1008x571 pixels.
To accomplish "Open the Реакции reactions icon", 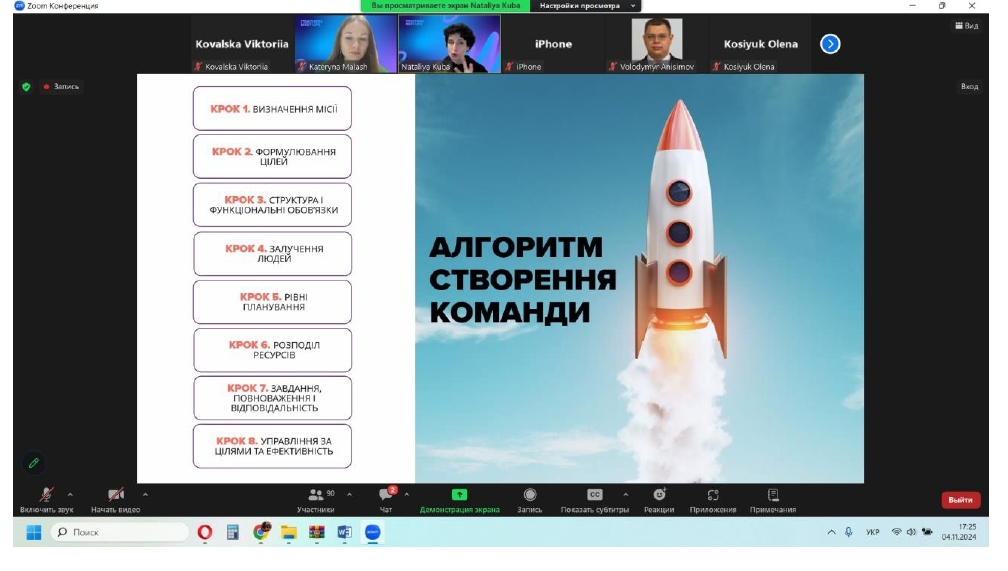I will point(659,496).
